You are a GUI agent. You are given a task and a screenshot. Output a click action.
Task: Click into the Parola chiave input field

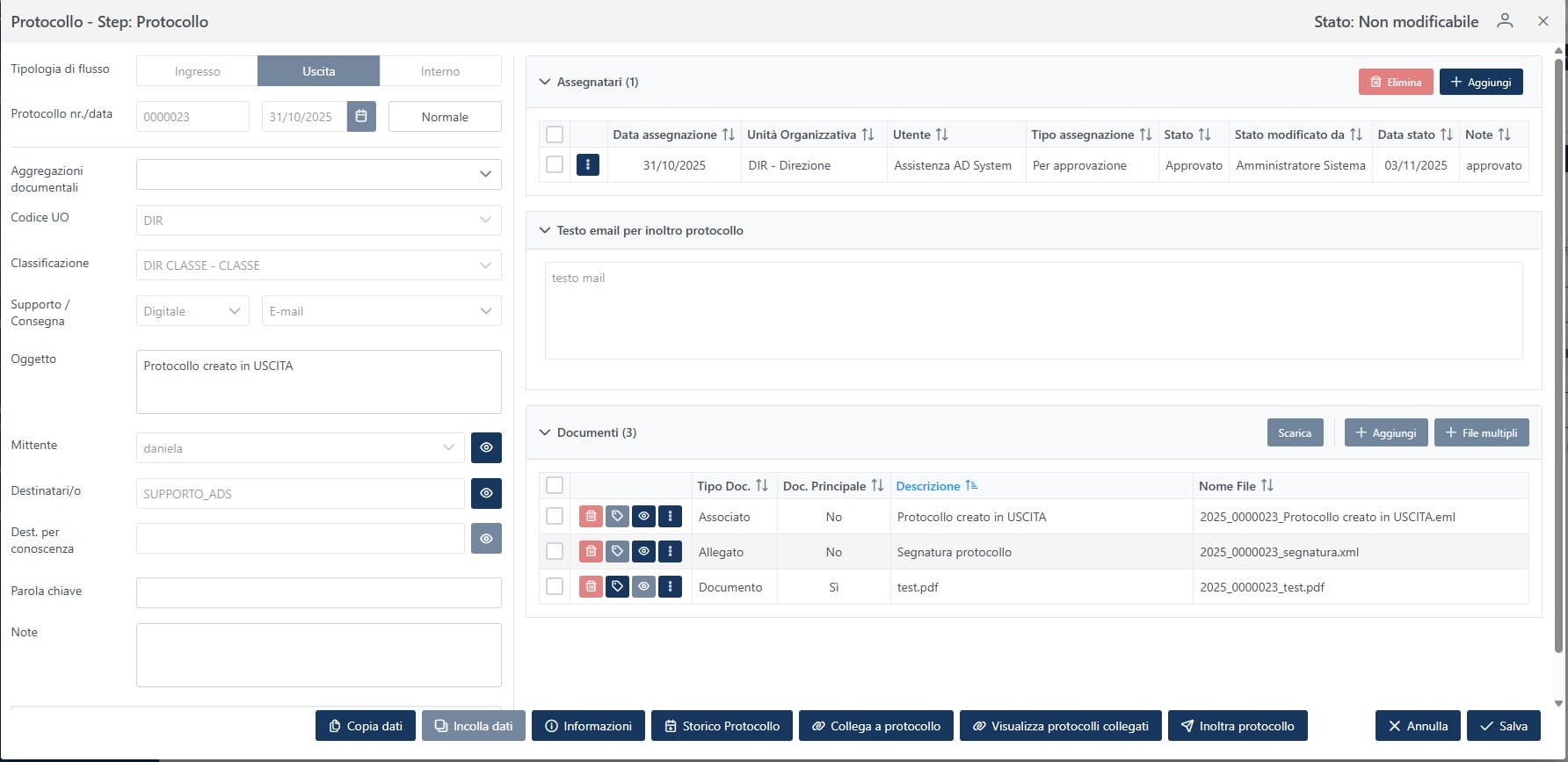(x=318, y=592)
